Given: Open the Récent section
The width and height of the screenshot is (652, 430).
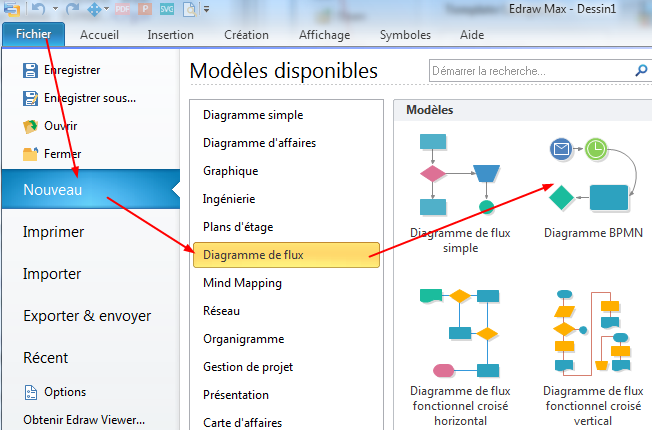Looking at the screenshot, I should pyautogui.click(x=45, y=358).
